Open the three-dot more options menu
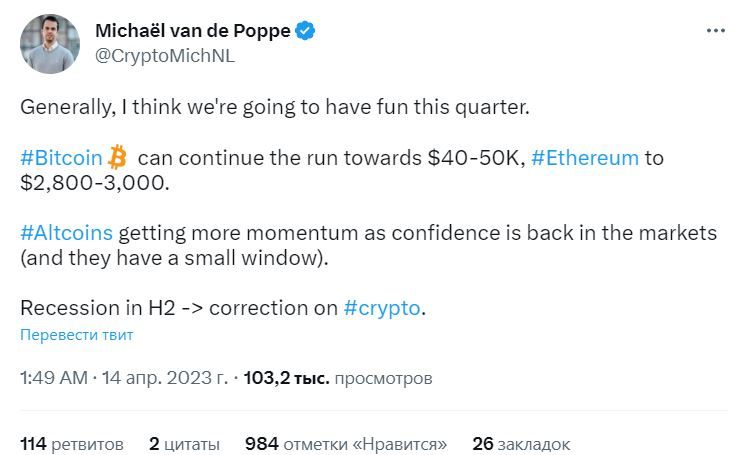745x455 pixels. [716, 31]
